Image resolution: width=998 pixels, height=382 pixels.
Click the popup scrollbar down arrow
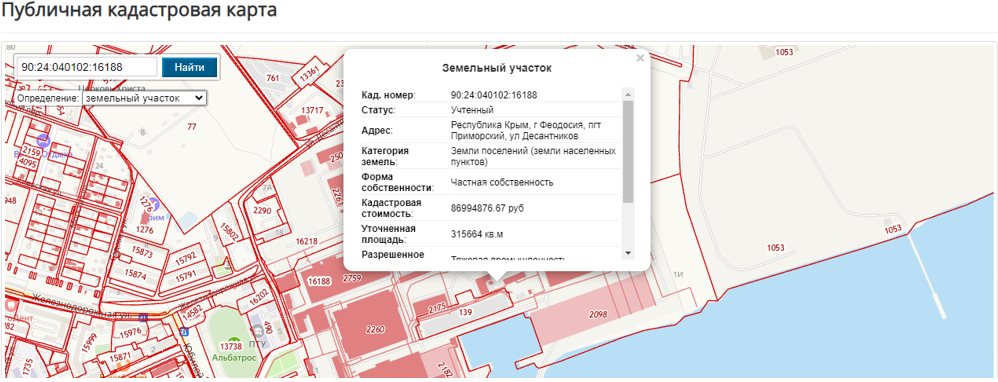coord(629,253)
